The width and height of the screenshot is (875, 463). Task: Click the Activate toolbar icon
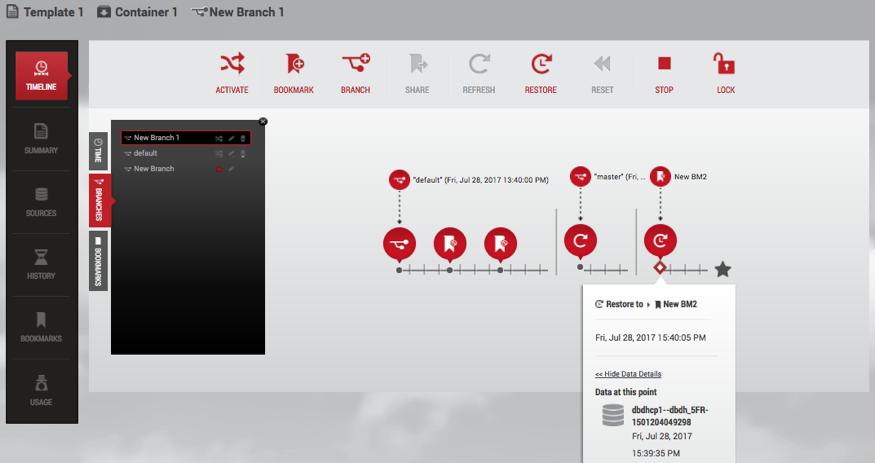click(232, 65)
